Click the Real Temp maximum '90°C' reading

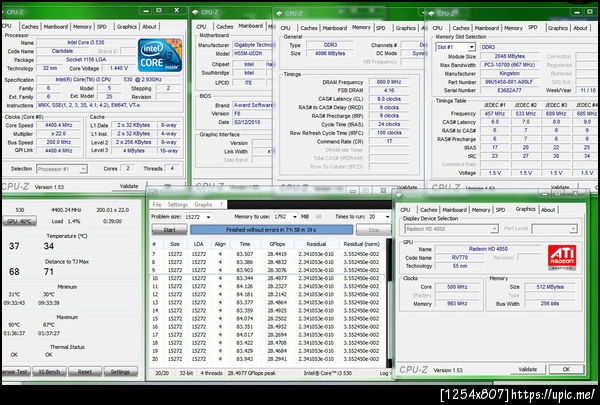point(14,325)
